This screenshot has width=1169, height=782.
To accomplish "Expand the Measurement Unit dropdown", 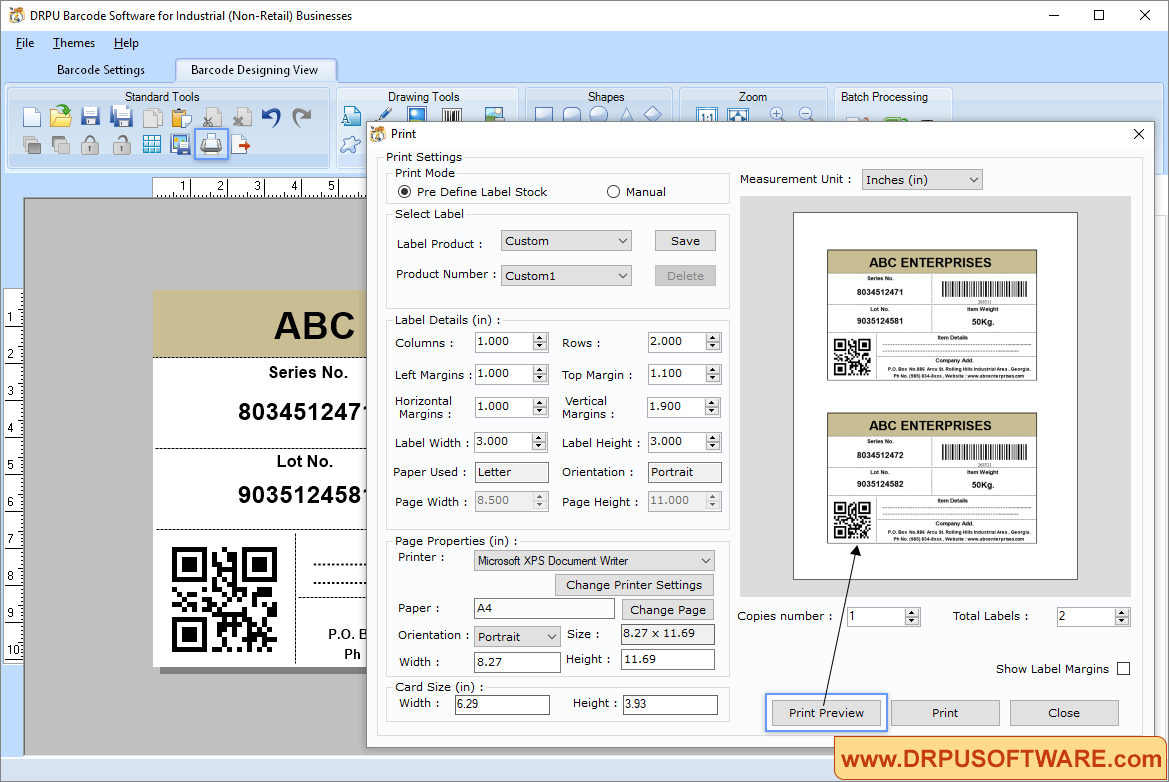I will coord(922,180).
